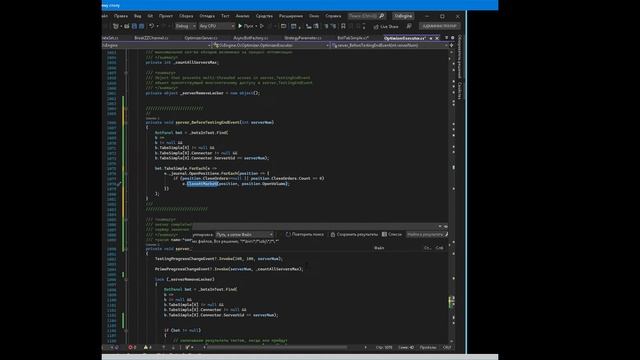This screenshot has width=640, height=360.
Task: Click the Live Share button
Action: click(x=386, y=27)
